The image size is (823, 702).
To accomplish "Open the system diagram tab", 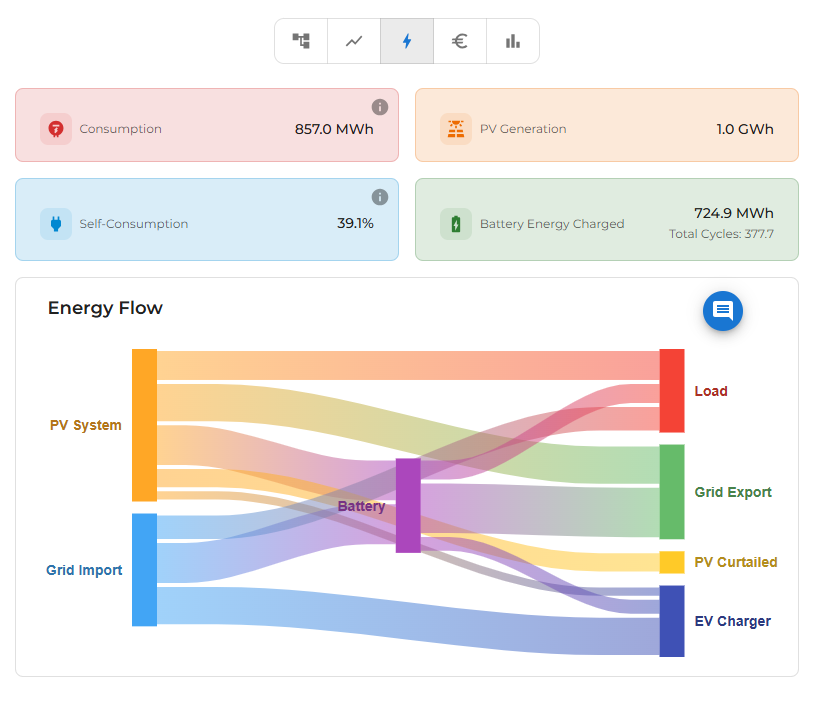I will 301,41.
